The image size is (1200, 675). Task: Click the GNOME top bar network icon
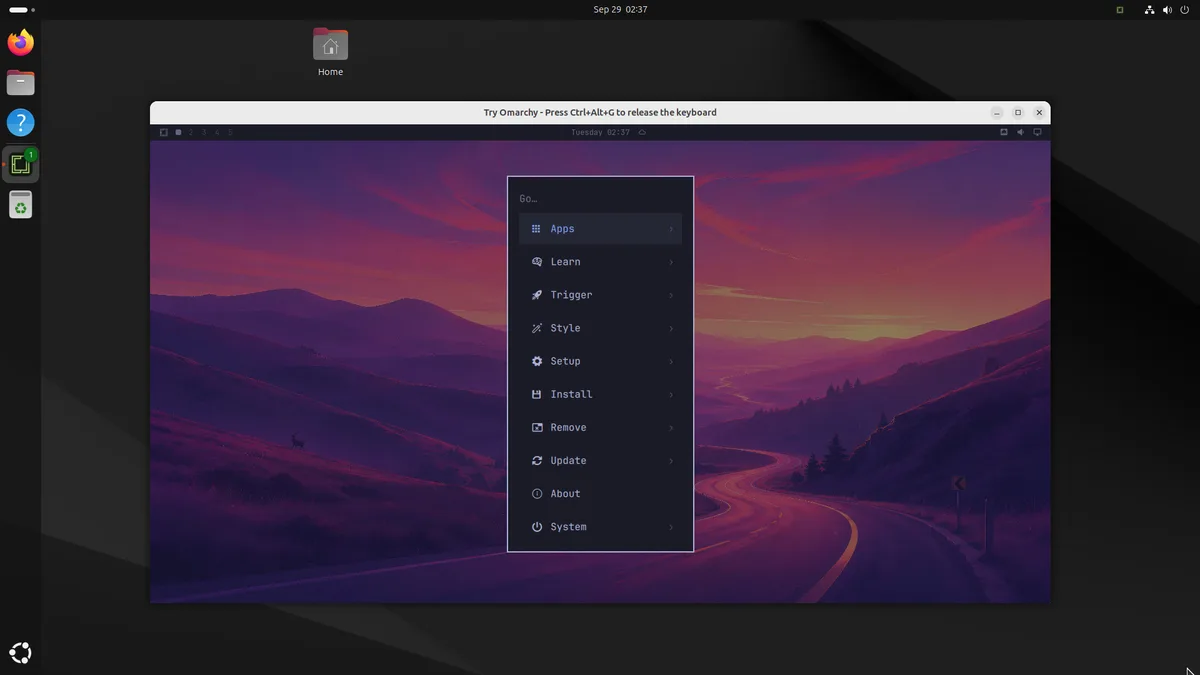(1150, 9)
